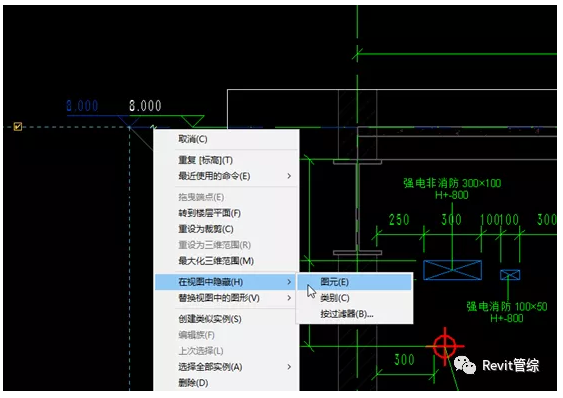Click 转到楼层平面(F) menu item

click(226, 213)
